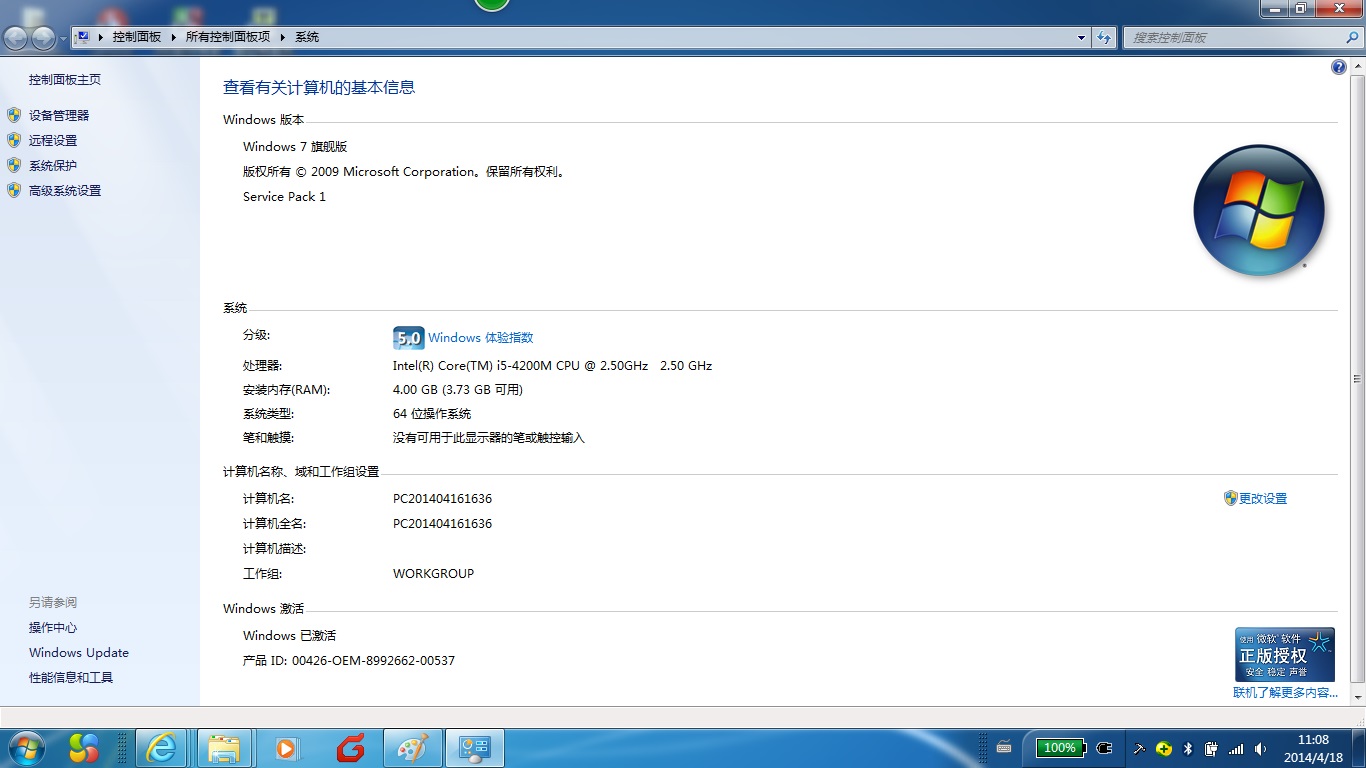
Task: Expand the arrow after 控制面板 breadcrumb
Action: [174, 37]
